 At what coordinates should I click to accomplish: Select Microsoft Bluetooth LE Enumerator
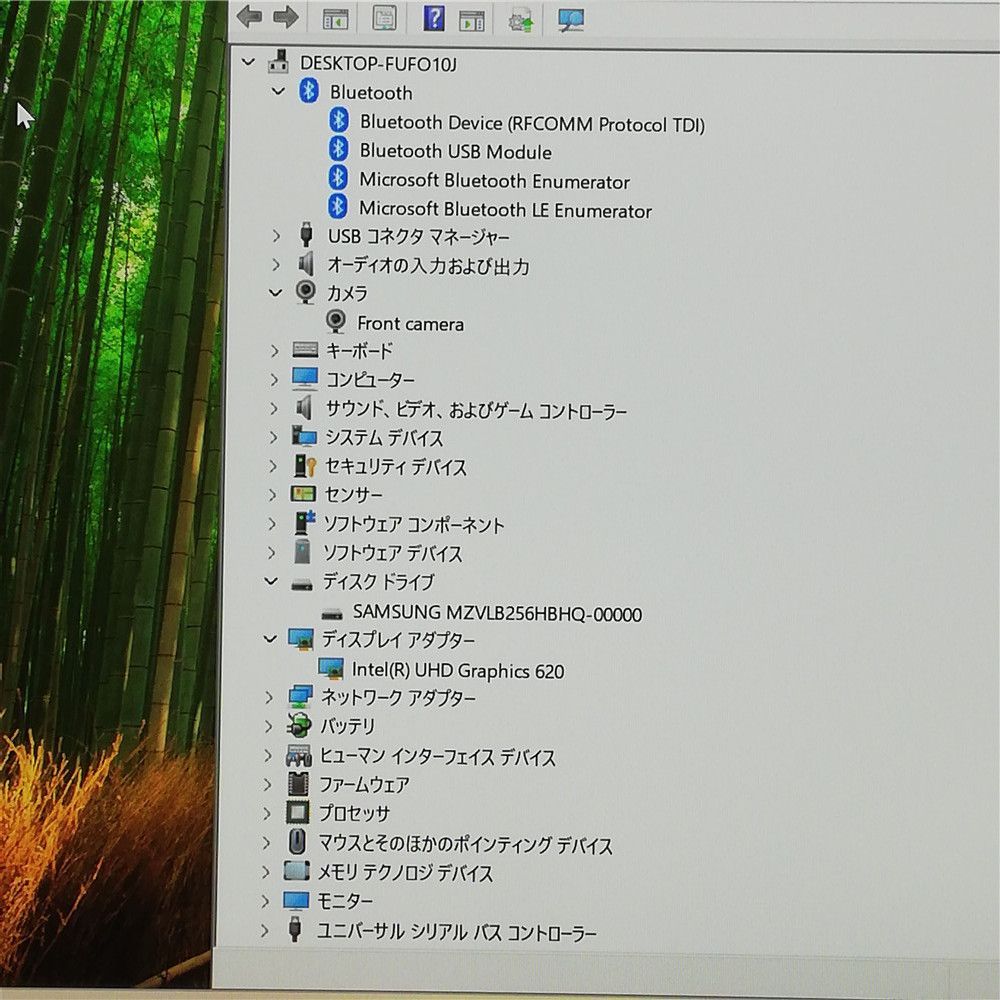505,209
